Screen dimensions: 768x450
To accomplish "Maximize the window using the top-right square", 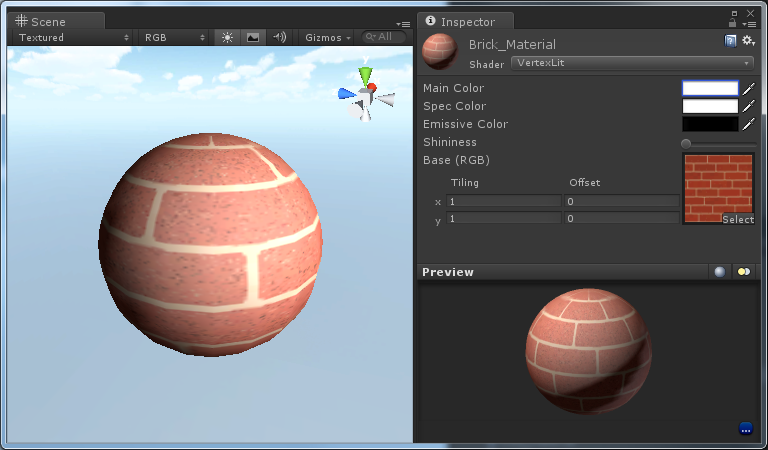I will point(734,13).
